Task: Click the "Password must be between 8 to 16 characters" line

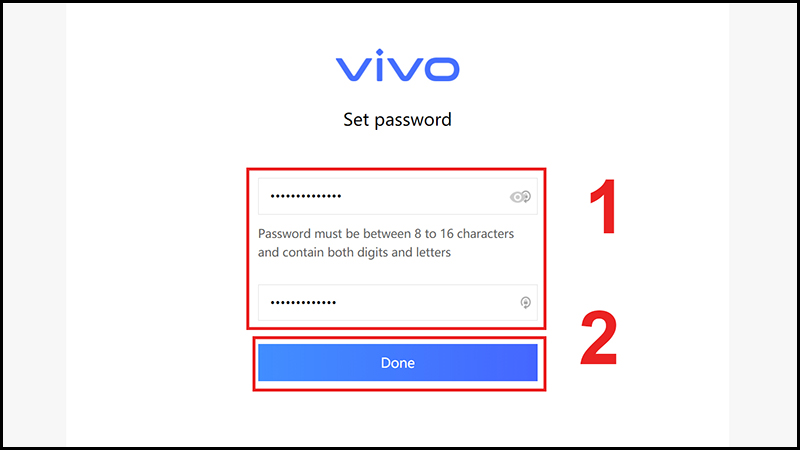Action: pyautogui.click(x=386, y=234)
